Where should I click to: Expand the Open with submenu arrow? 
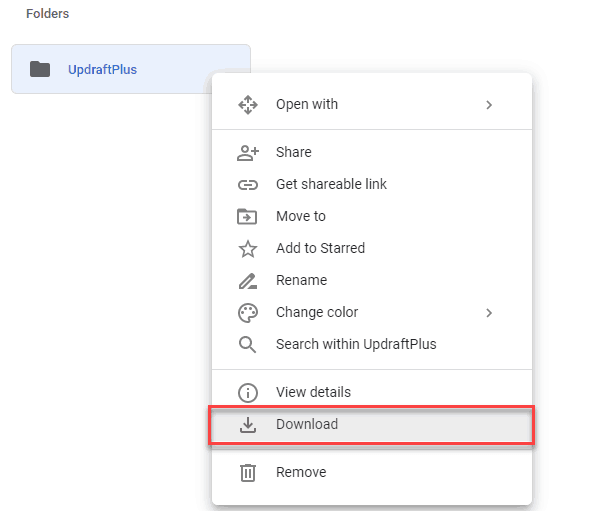489,105
